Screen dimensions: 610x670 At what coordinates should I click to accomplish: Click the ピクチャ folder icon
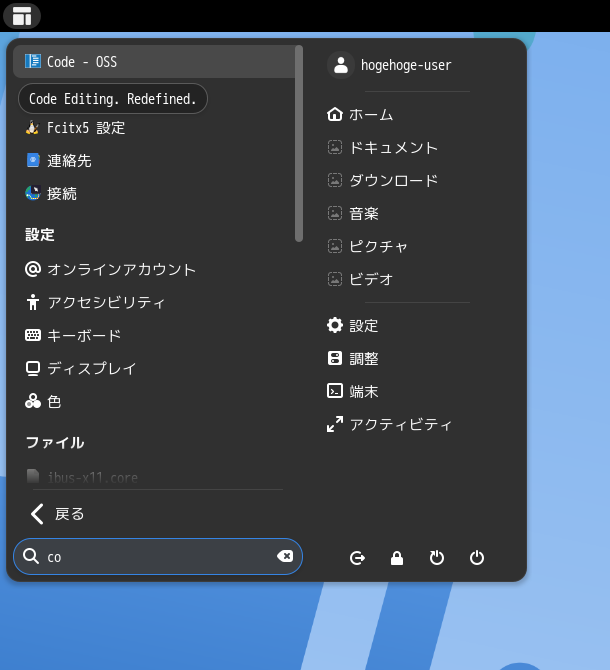point(335,246)
